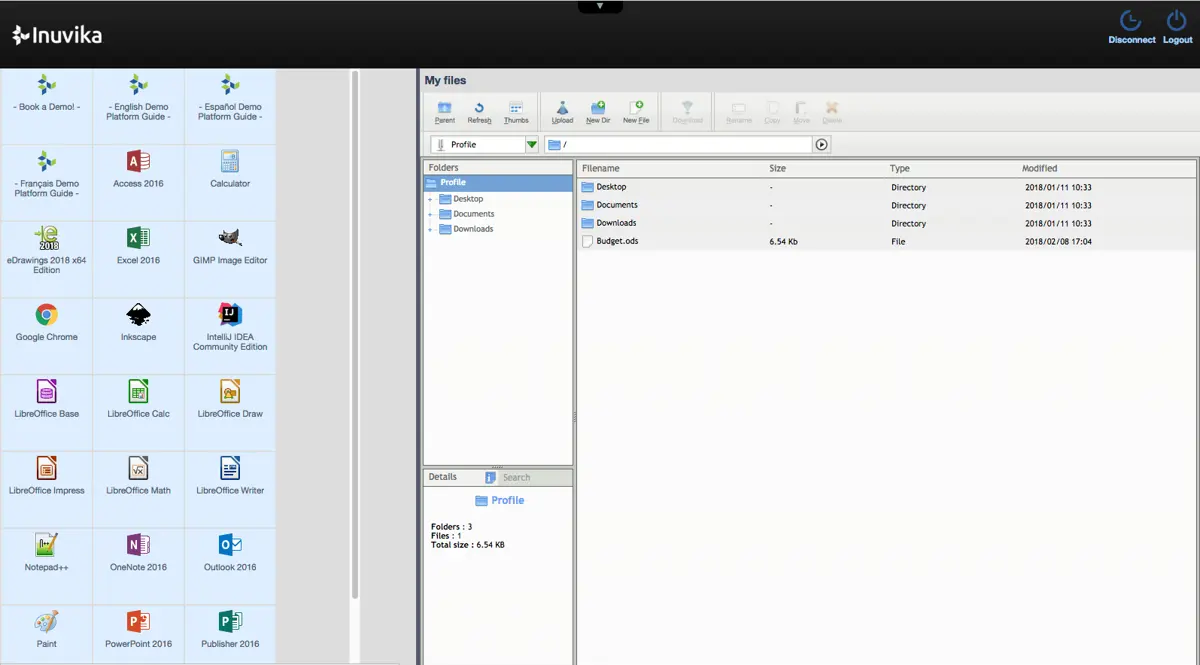Launch Inkscape
This screenshot has height=665, width=1200.
[x=138, y=337]
